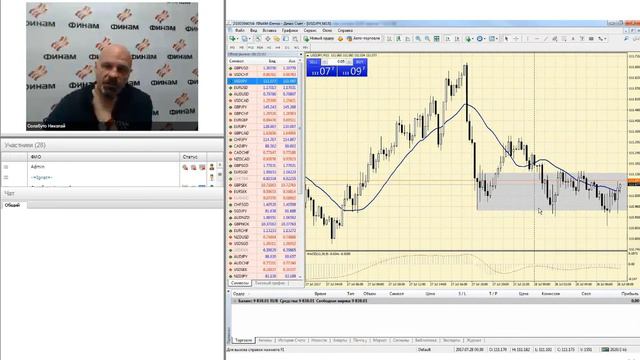Switch chart to line chart icon
640x360 pixels.
point(407,39)
